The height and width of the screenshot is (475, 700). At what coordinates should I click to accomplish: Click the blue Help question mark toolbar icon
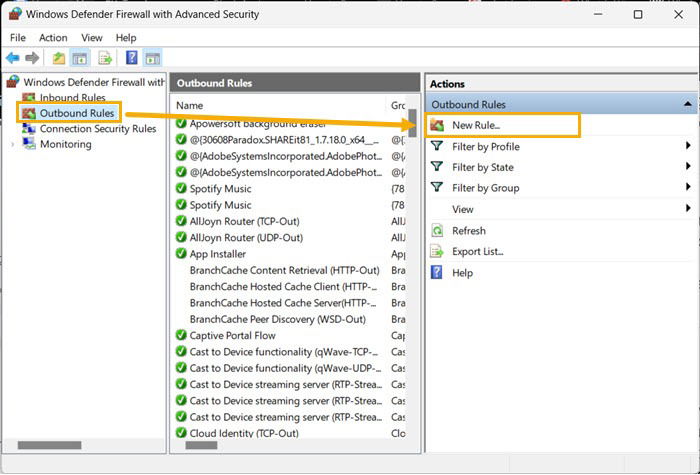[x=132, y=58]
